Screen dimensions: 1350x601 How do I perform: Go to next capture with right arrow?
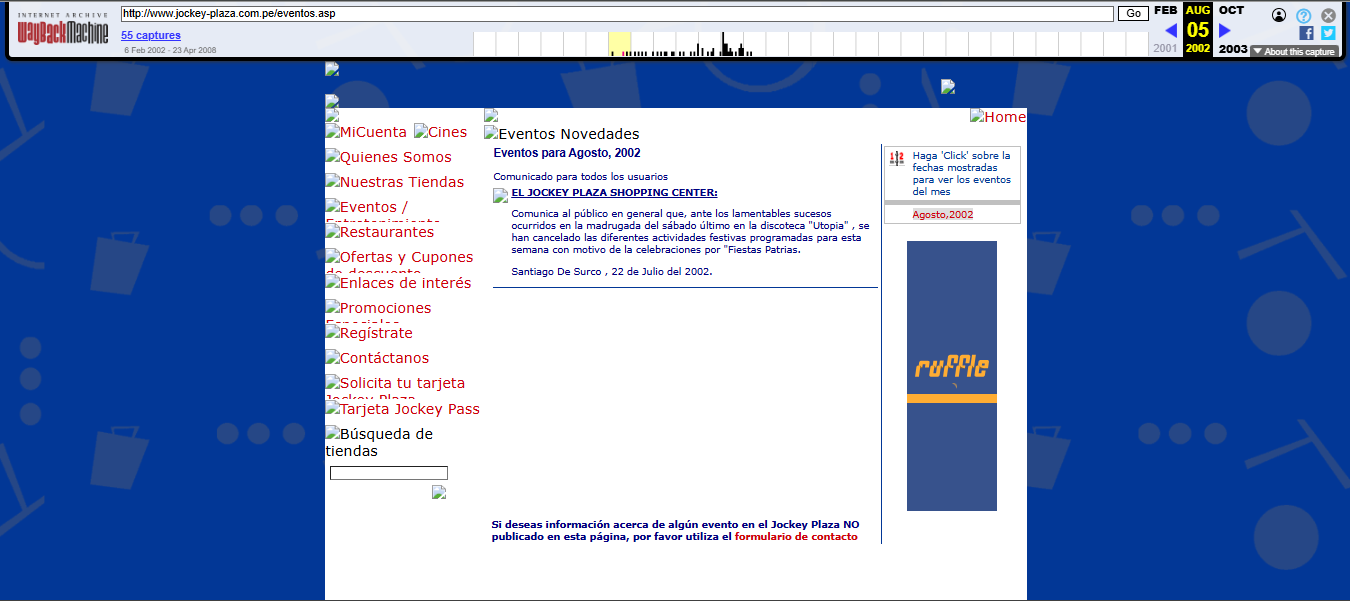(x=1225, y=31)
